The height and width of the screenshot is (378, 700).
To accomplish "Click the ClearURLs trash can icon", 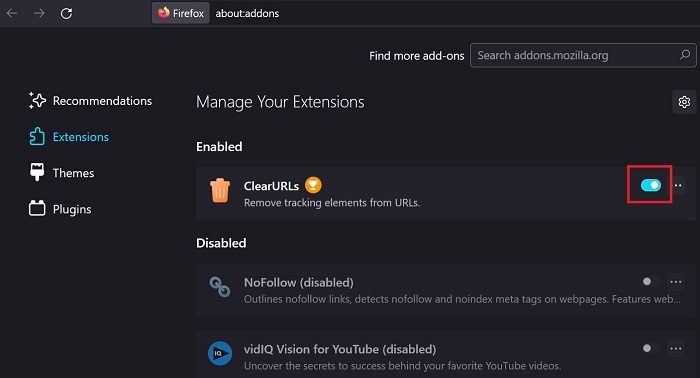I will pyautogui.click(x=220, y=190).
